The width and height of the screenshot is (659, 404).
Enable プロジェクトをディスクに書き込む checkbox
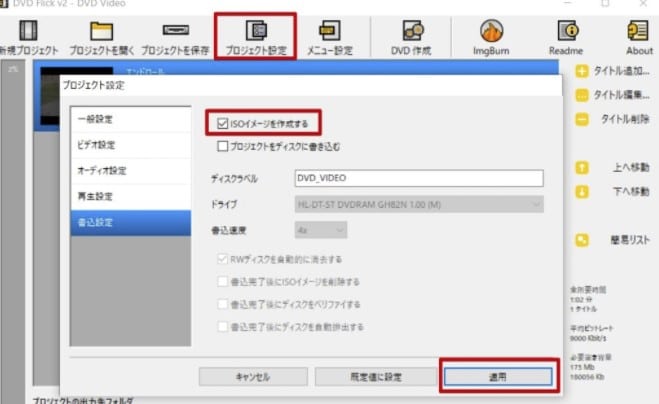222,146
